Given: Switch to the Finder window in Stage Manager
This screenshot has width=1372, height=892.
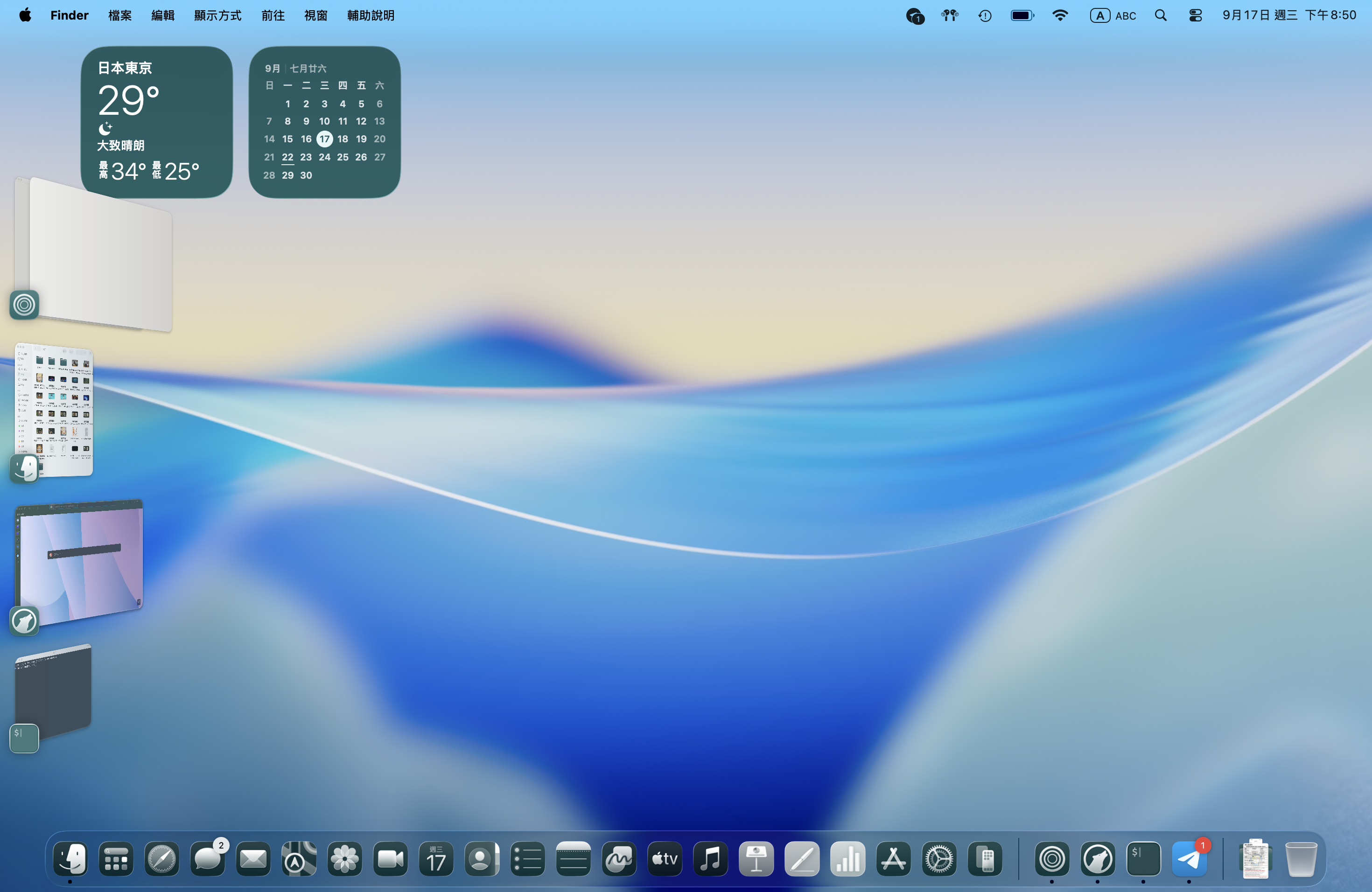Looking at the screenshot, I should pyautogui.click(x=54, y=410).
